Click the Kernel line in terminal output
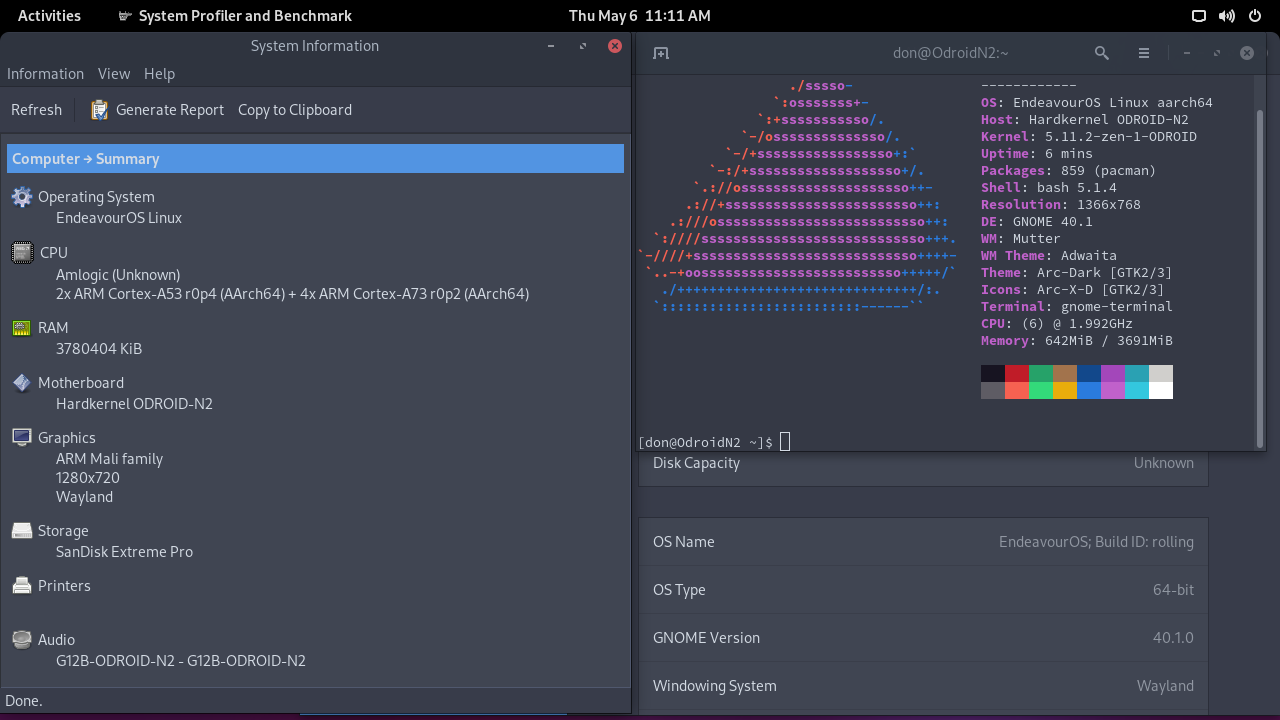This screenshot has height=720, width=1280. (1089, 137)
